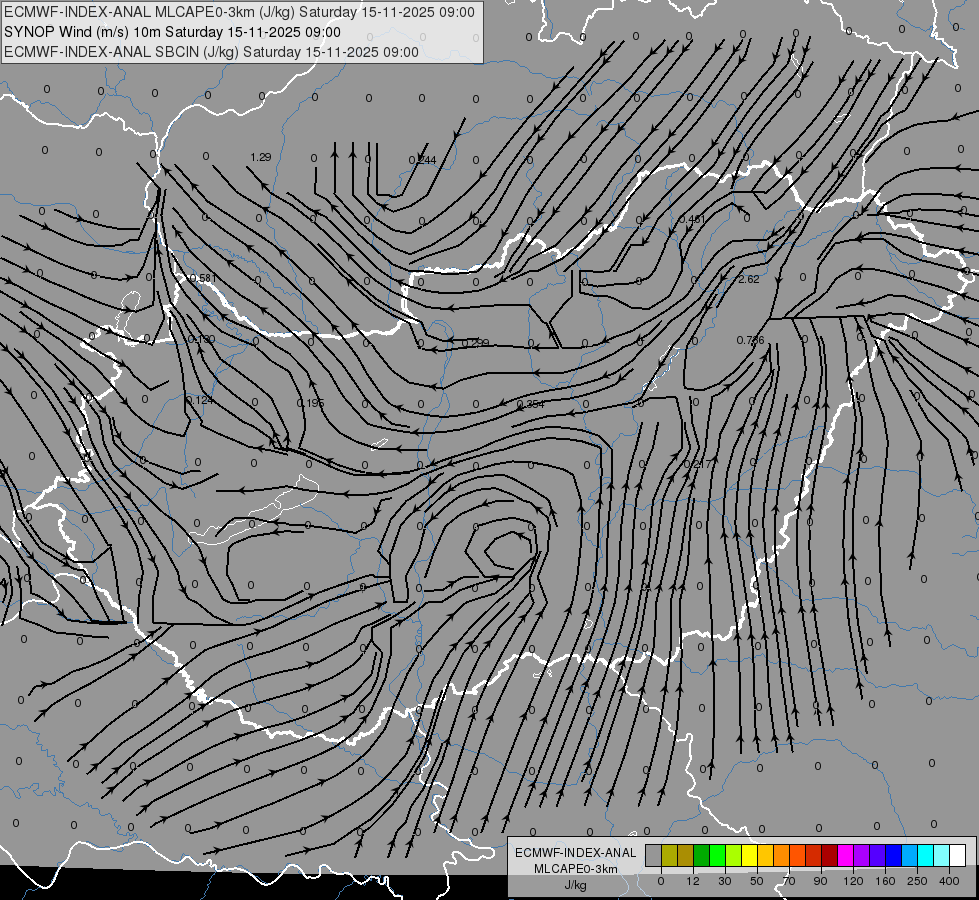
Task: Select the 70 tick label in legend
Action: click(789, 881)
